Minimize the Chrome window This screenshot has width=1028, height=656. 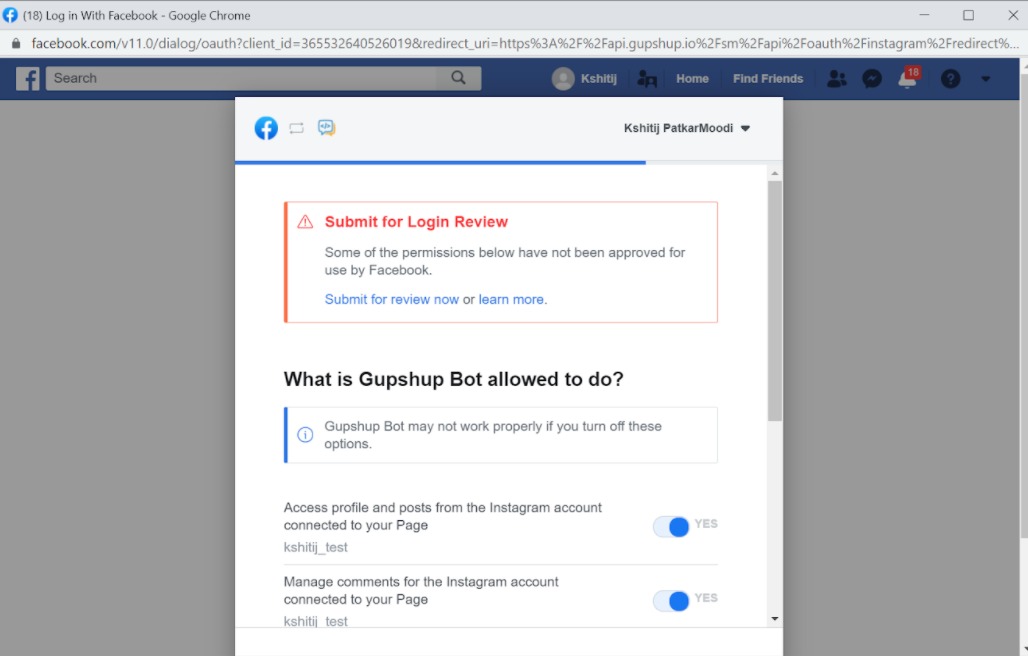click(924, 15)
